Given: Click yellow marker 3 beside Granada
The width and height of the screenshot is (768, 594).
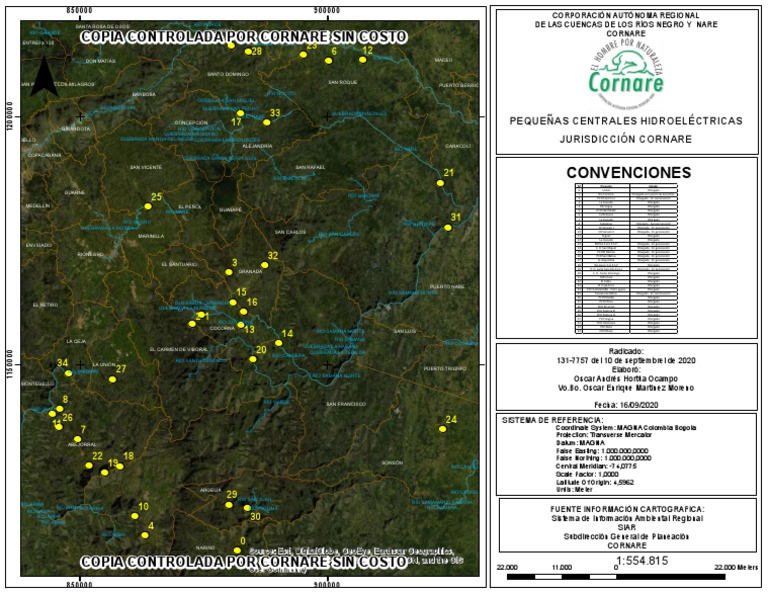Looking at the screenshot, I should click(x=229, y=272).
